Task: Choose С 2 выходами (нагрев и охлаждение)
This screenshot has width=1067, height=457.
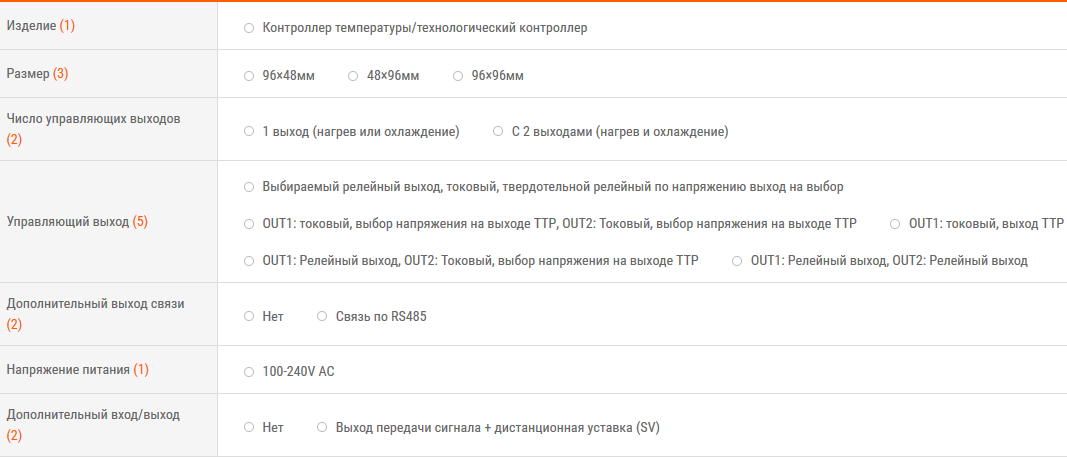Action: pyautogui.click(x=498, y=131)
